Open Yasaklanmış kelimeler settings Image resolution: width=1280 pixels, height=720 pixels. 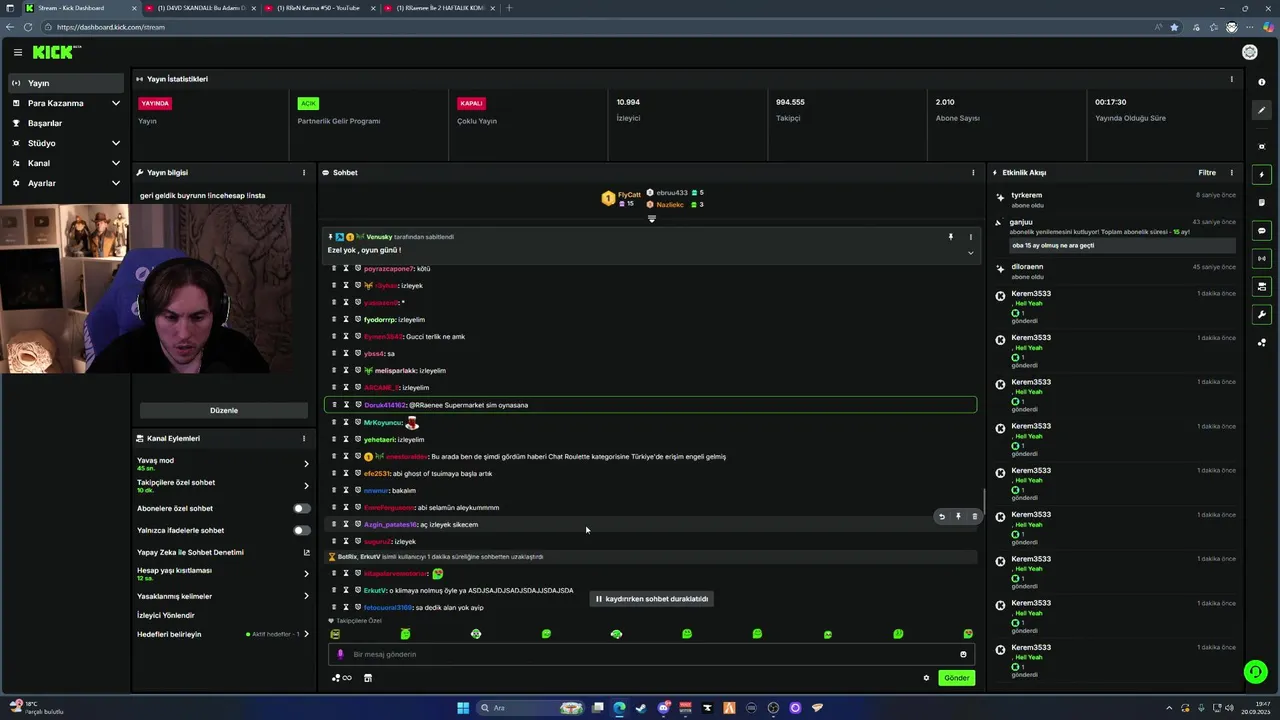(306, 596)
